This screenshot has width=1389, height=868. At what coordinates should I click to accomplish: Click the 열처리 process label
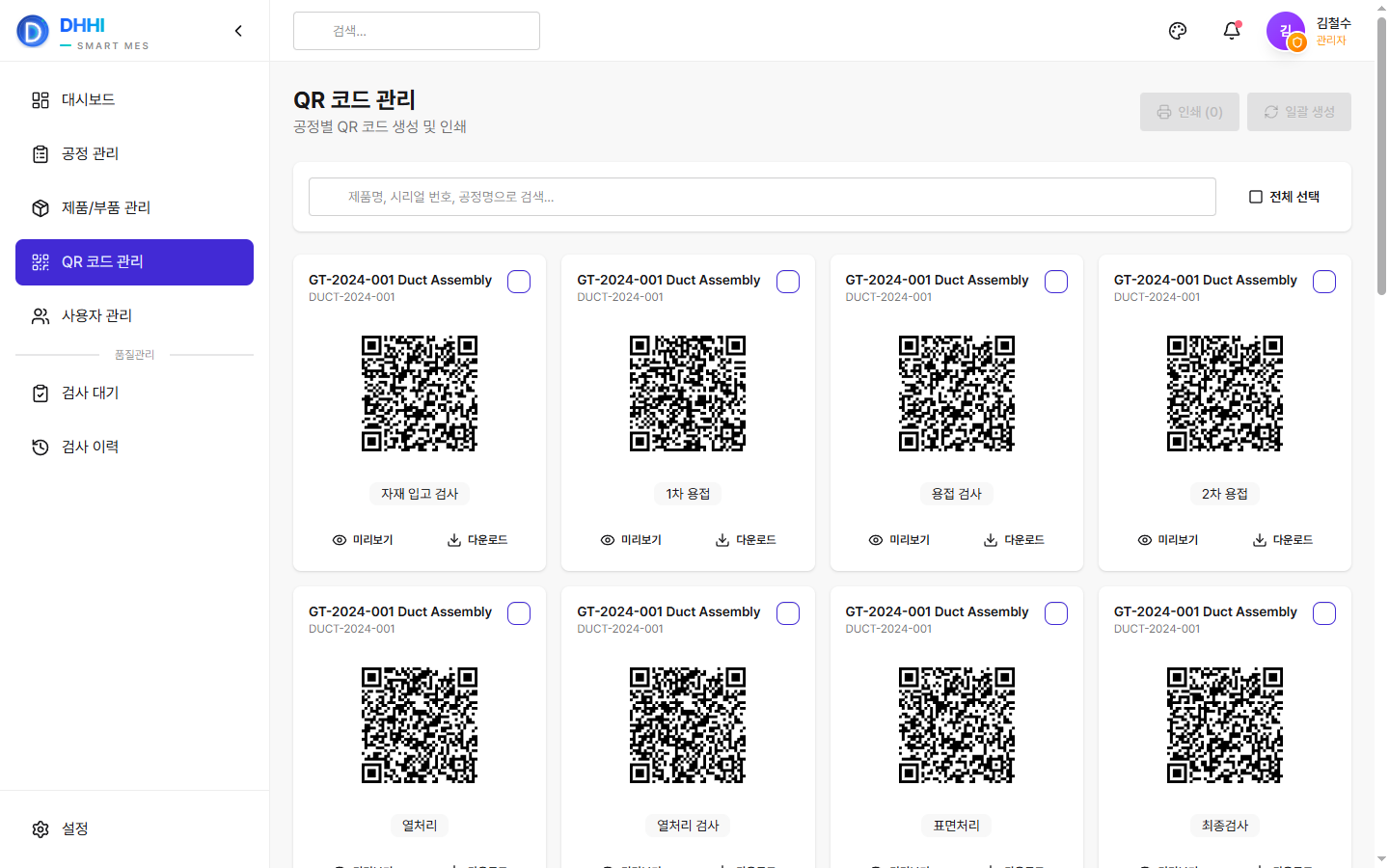(x=420, y=826)
